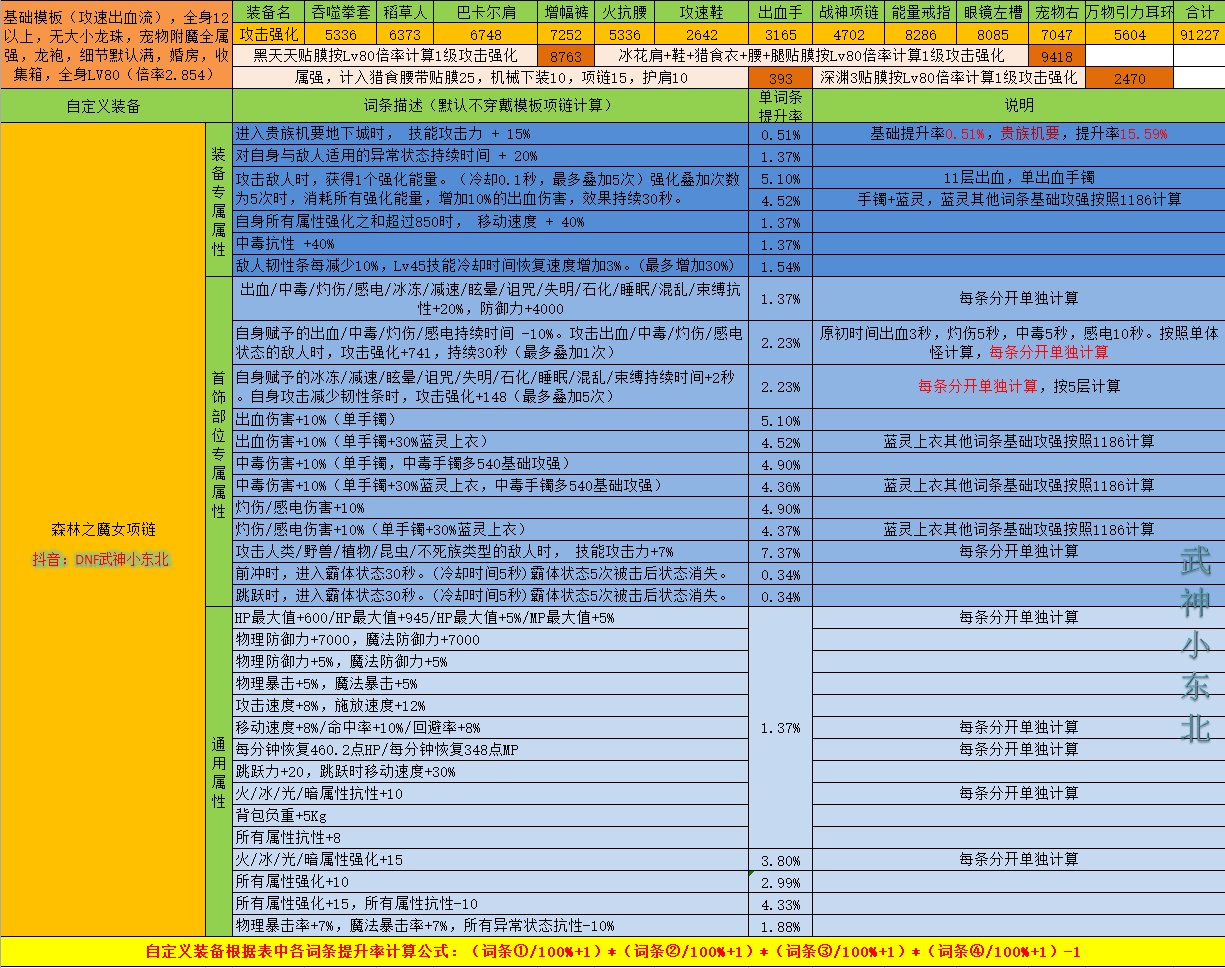The width and height of the screenshot is (1225, 968).
Task: Select the 万物引力耳环 column header
Action: [x=1128, y=12]
